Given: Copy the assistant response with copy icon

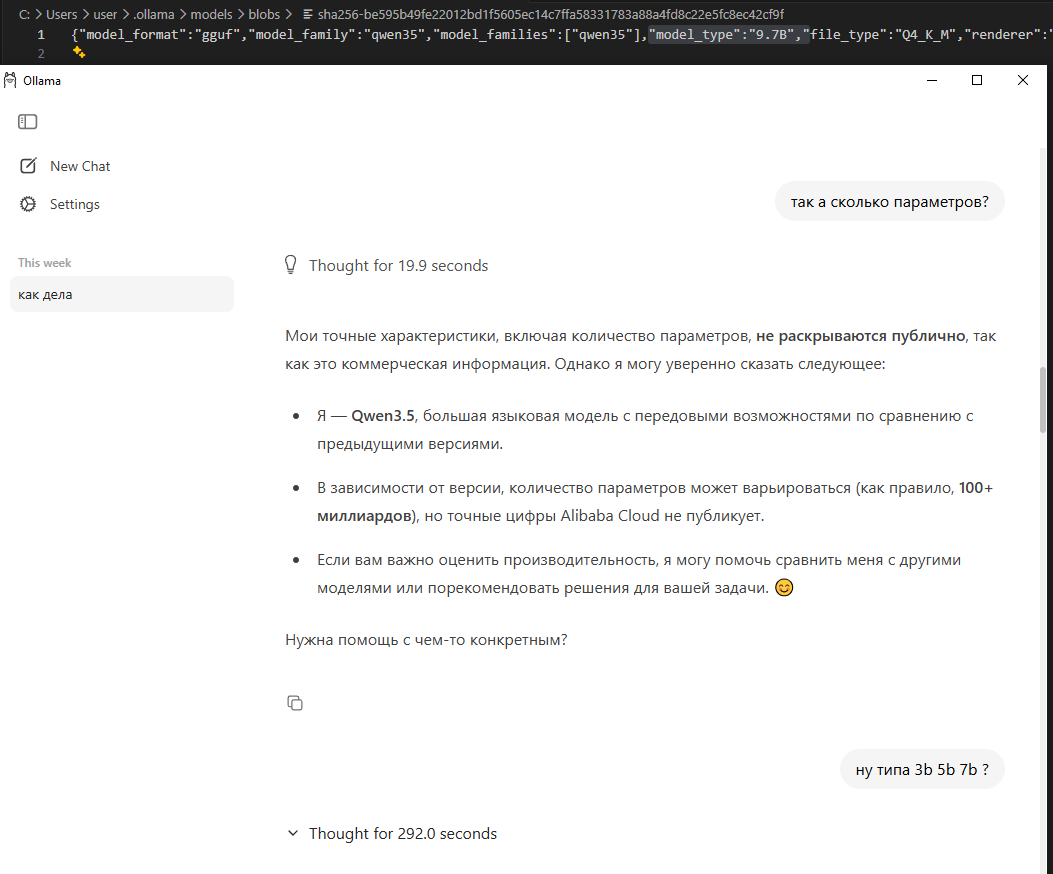Looking at the screenshot, I should click(295, 703).
